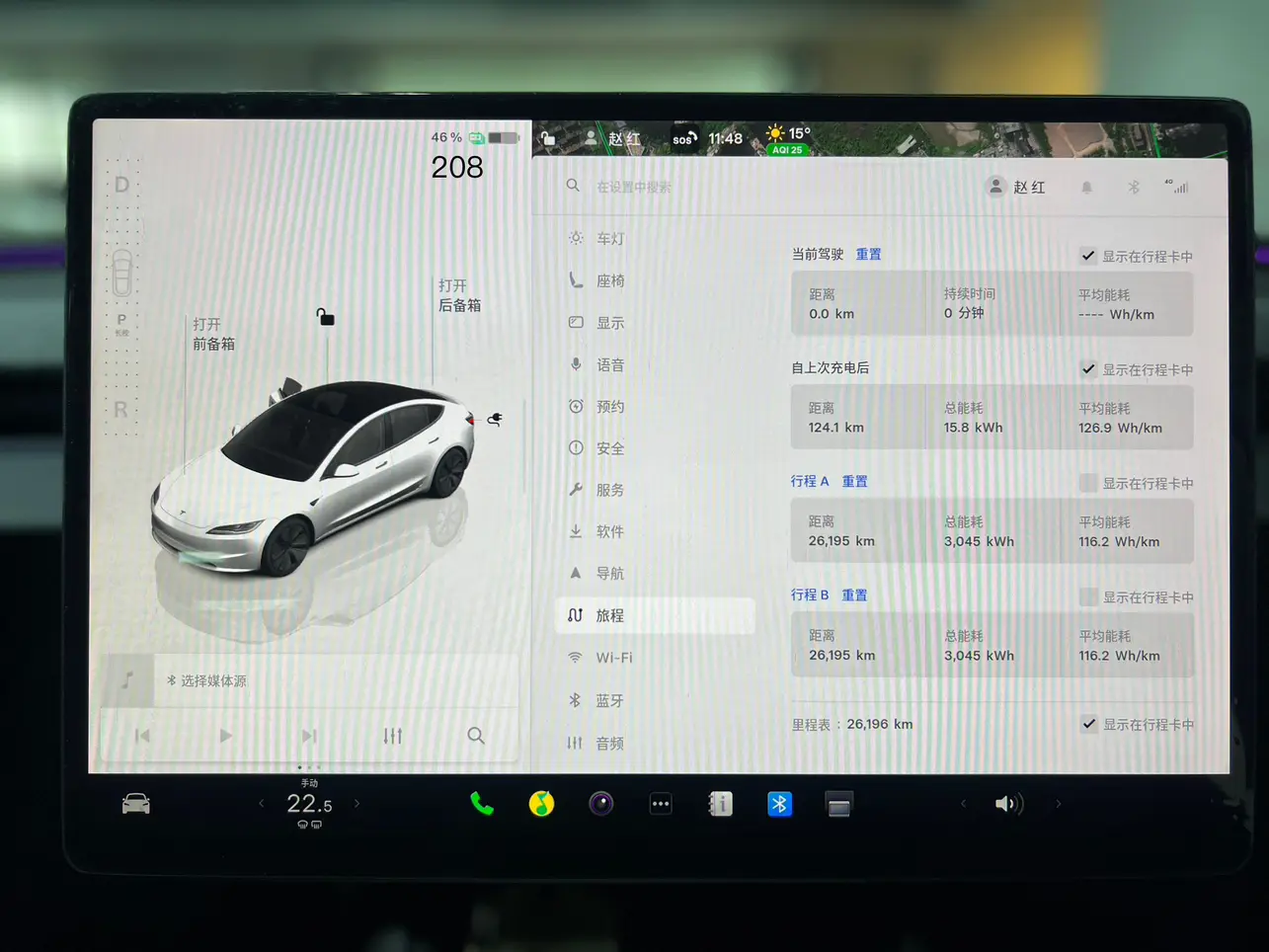Tap the car controls icon in dock
The image size is (1269, 952).
pos(136,804)
